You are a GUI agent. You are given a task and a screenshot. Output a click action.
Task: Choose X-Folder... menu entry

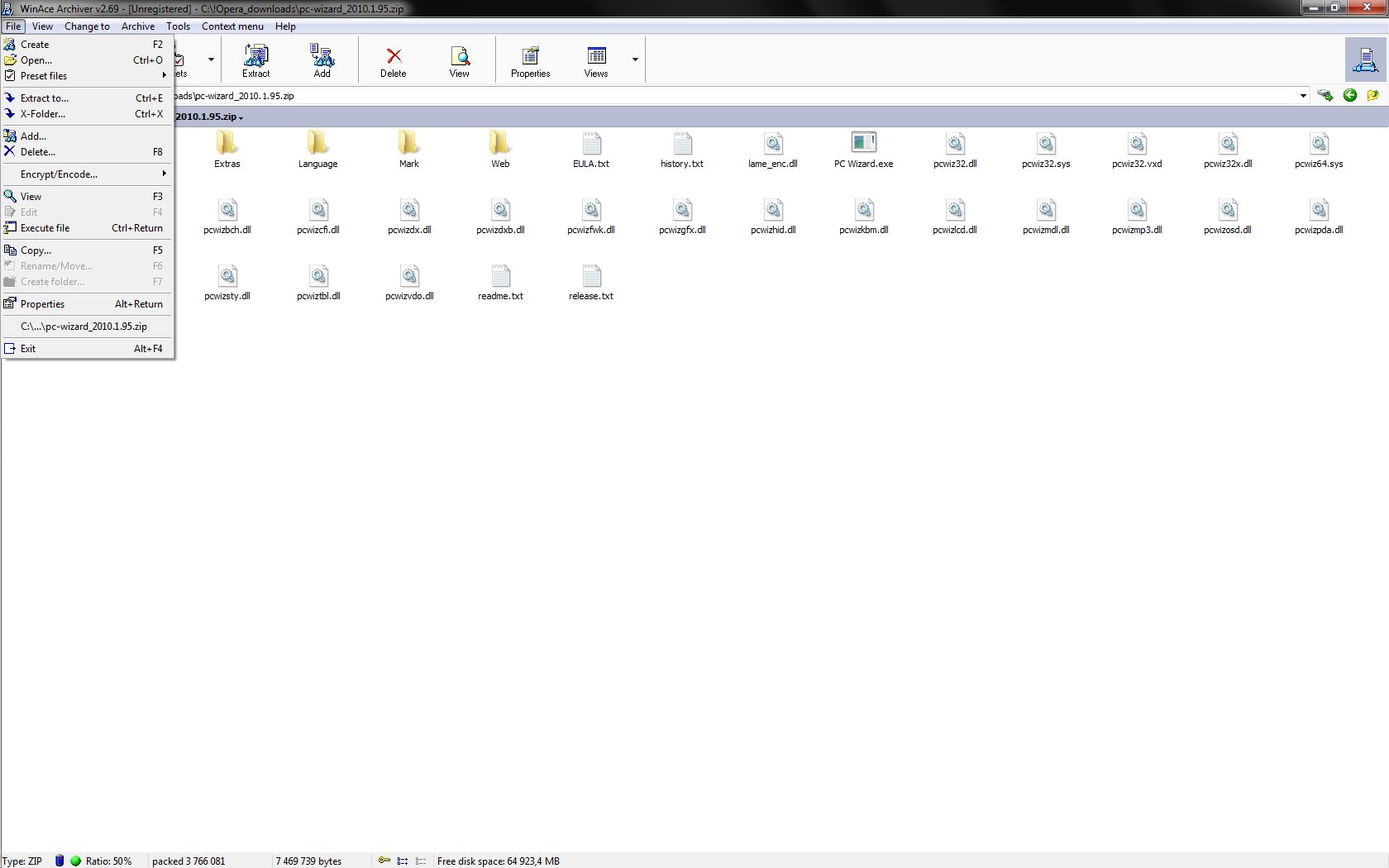tap(87, 113)
